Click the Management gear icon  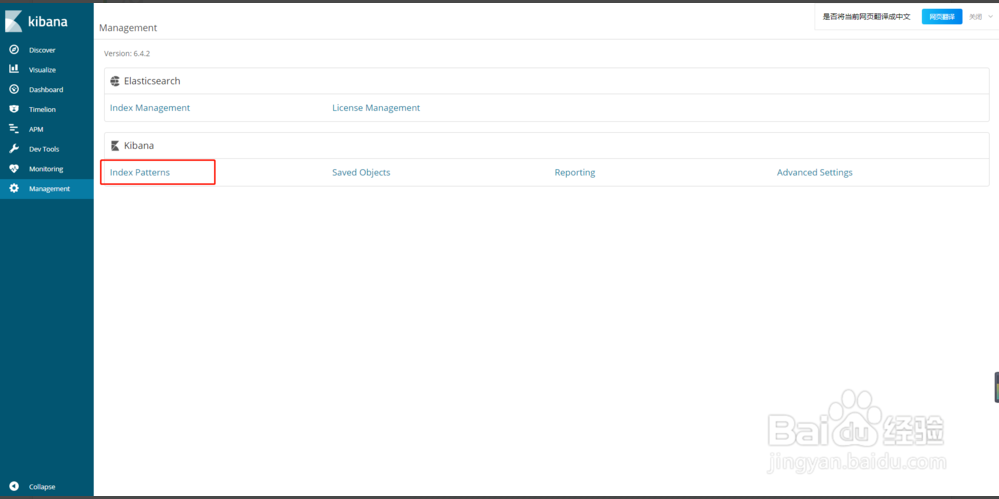(14, 189)
